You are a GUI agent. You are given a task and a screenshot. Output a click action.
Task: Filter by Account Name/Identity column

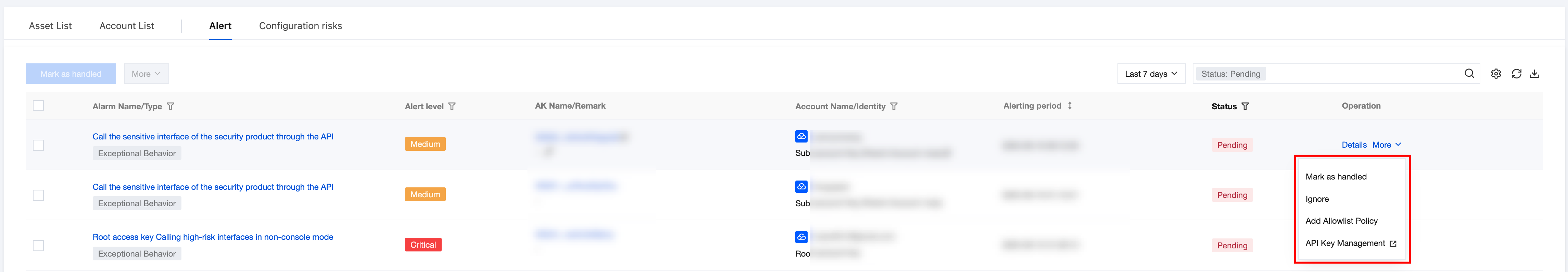pos(894,107)
